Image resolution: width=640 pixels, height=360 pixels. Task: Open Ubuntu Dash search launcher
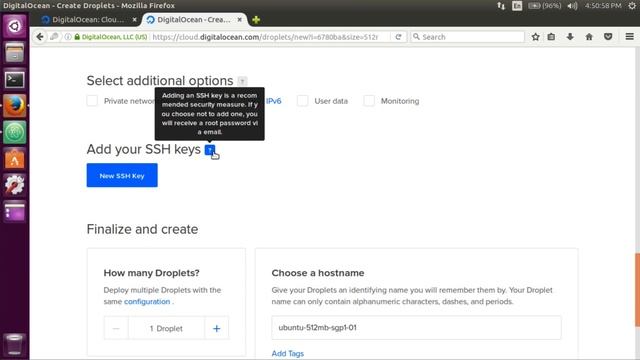point(15,26)
